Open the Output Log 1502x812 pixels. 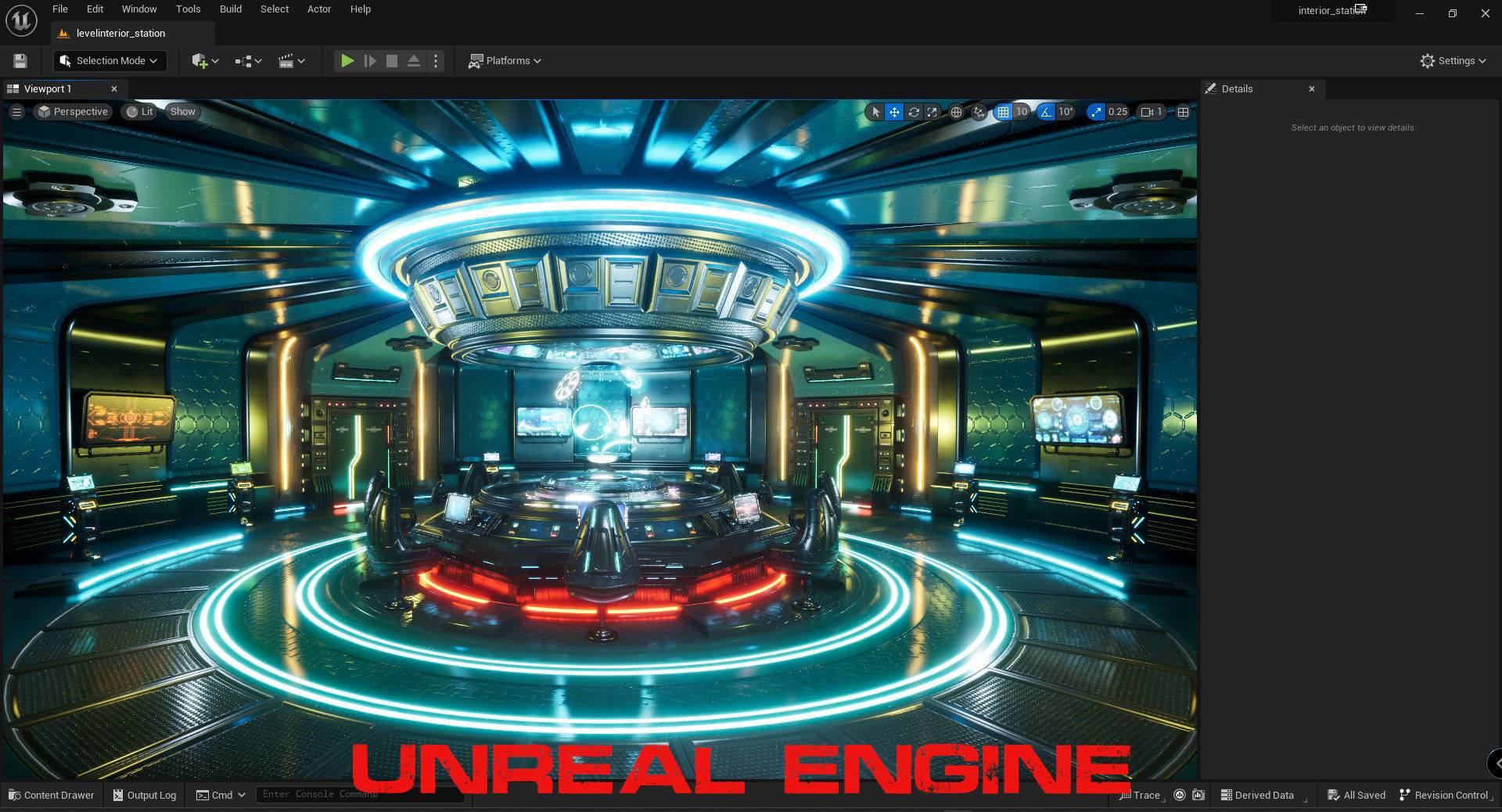point(145,795)
